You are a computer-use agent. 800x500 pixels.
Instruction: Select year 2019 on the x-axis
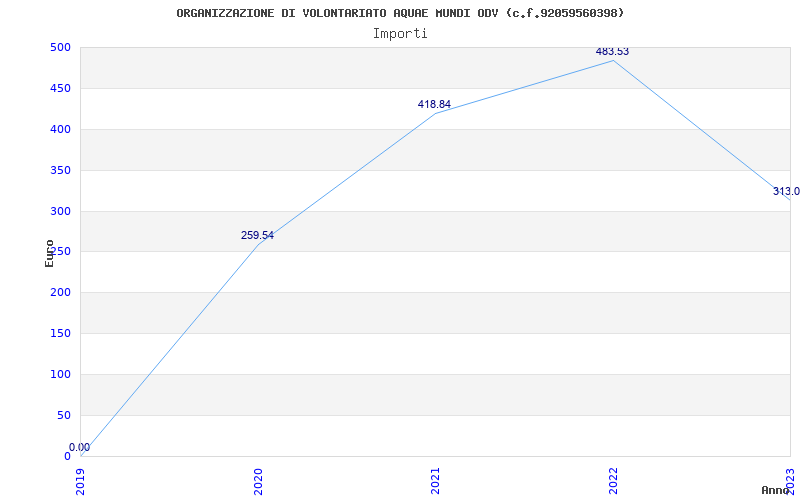coord(80,481)
